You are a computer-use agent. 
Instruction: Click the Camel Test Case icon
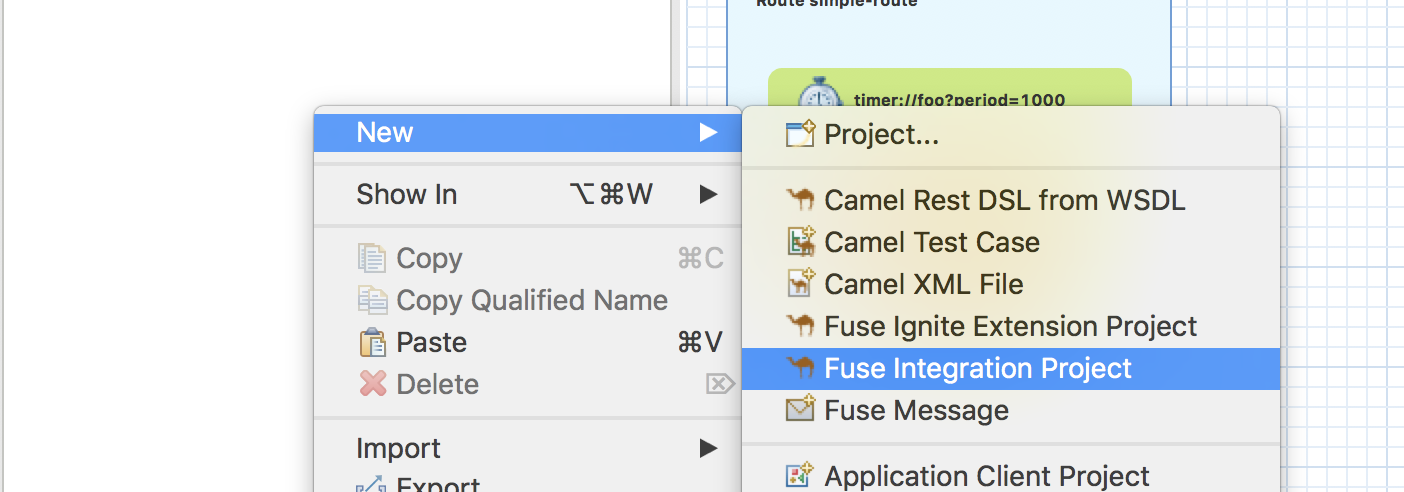pos(801,242)
